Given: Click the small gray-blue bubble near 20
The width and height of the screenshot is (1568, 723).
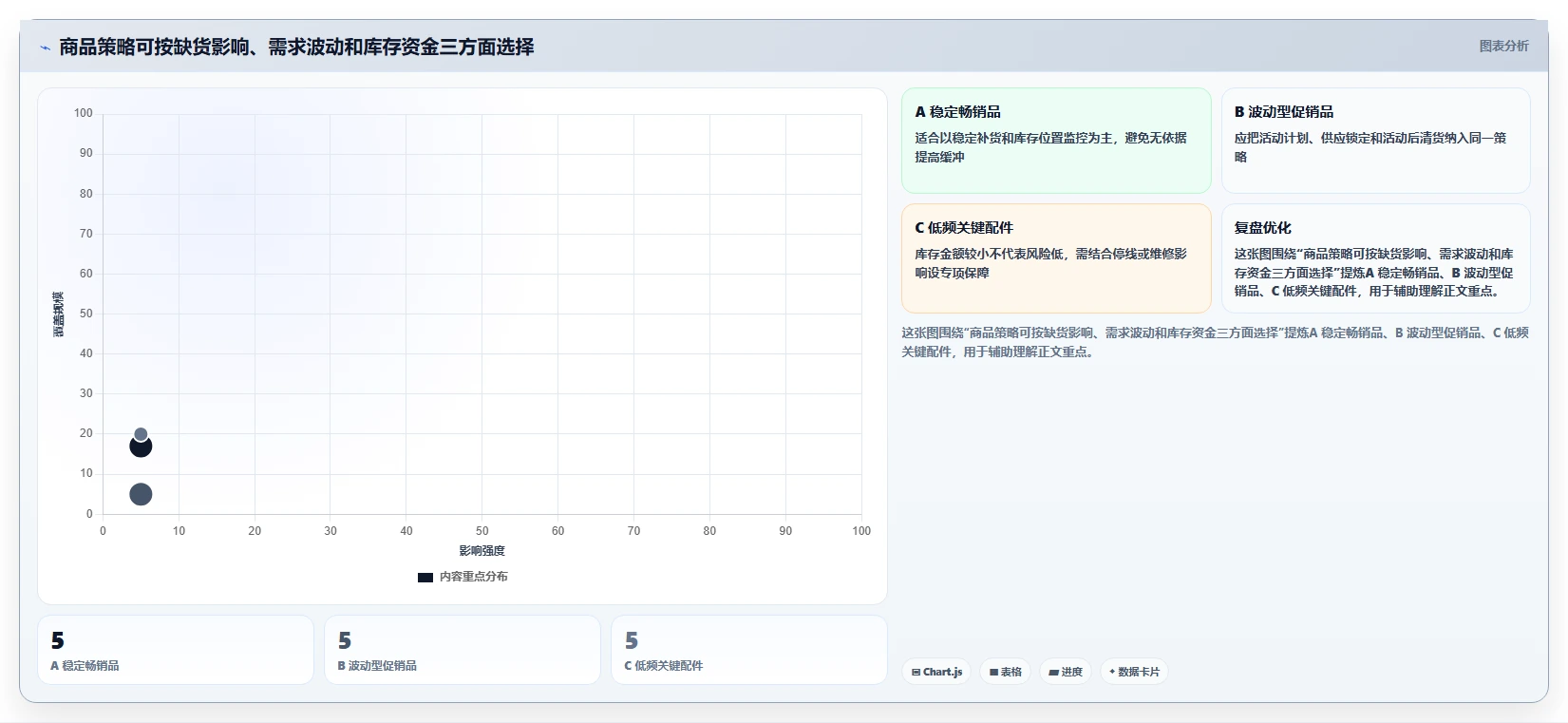Looking at the screenshot, I should 141,434.
